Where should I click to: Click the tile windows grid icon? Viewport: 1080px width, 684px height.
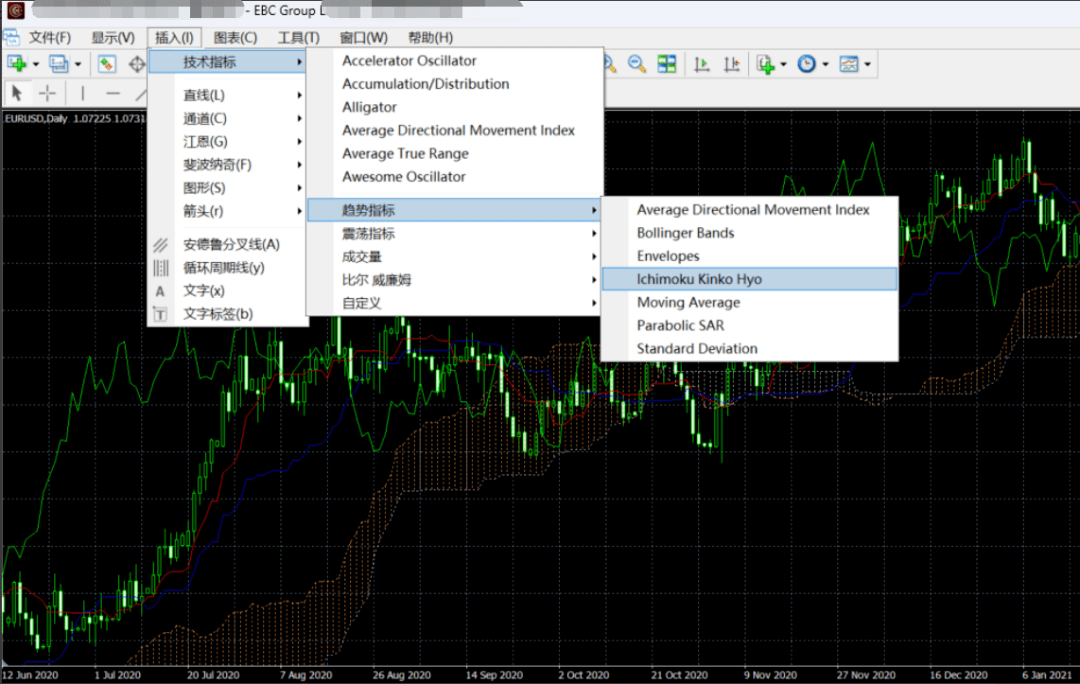click(667, 64)
